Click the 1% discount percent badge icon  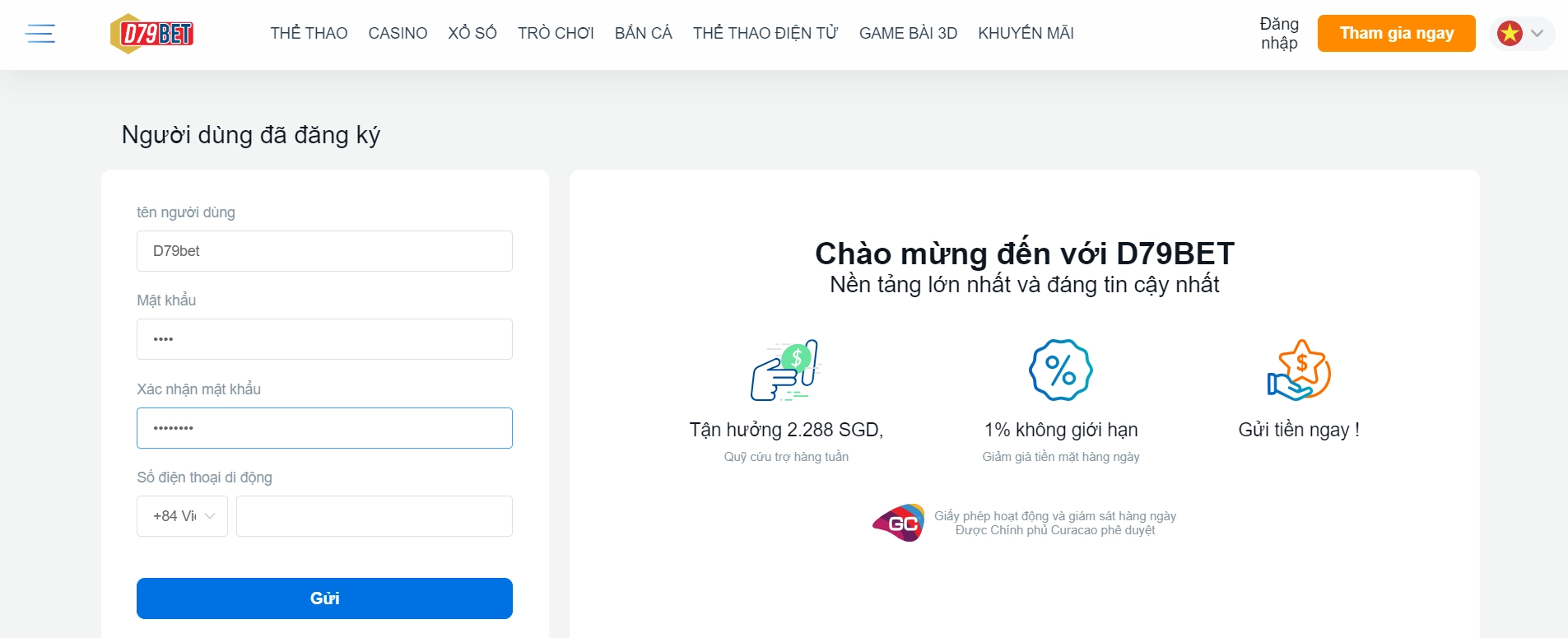click(1060, 370)
